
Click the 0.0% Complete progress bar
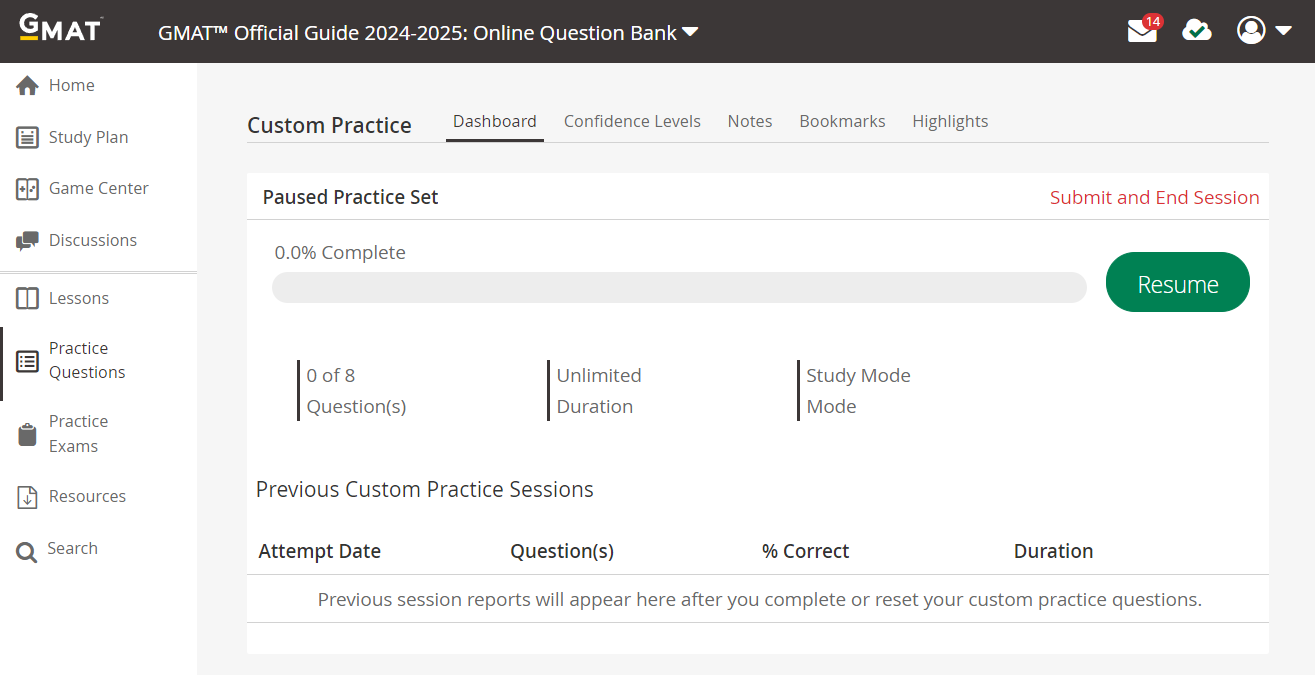(679, 287)
